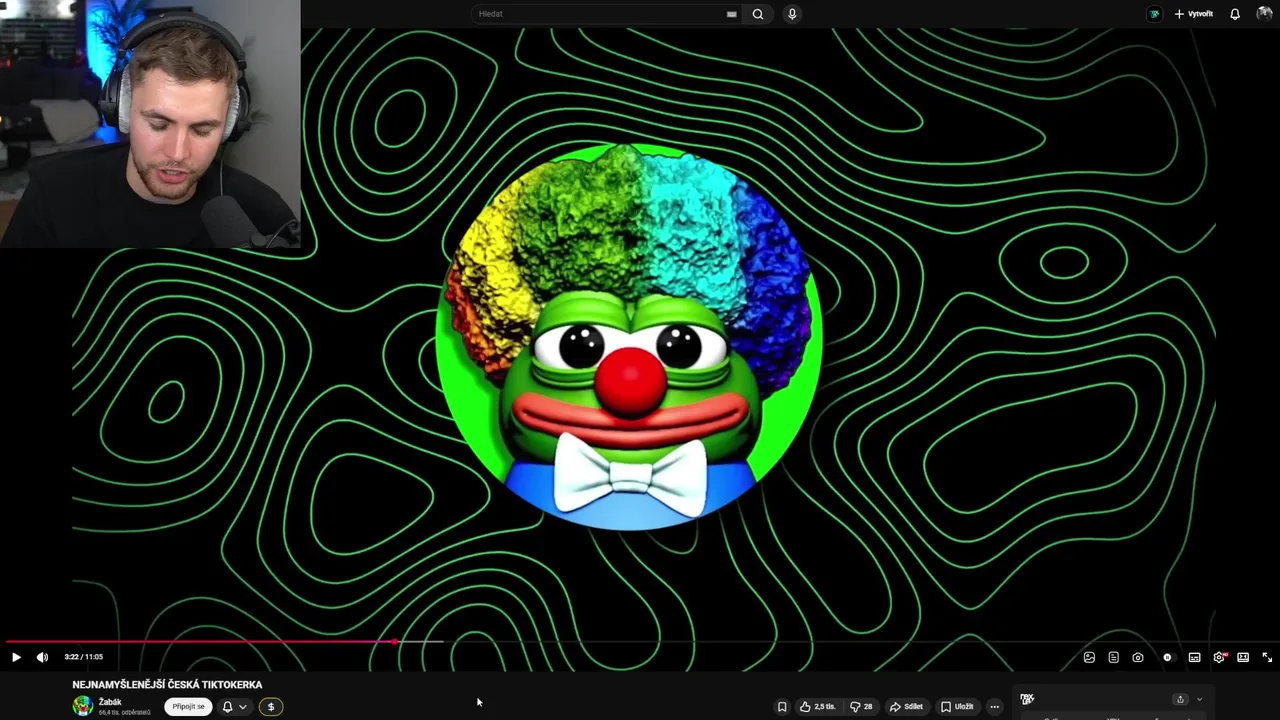Click the search magnifier button

[758, 14]
